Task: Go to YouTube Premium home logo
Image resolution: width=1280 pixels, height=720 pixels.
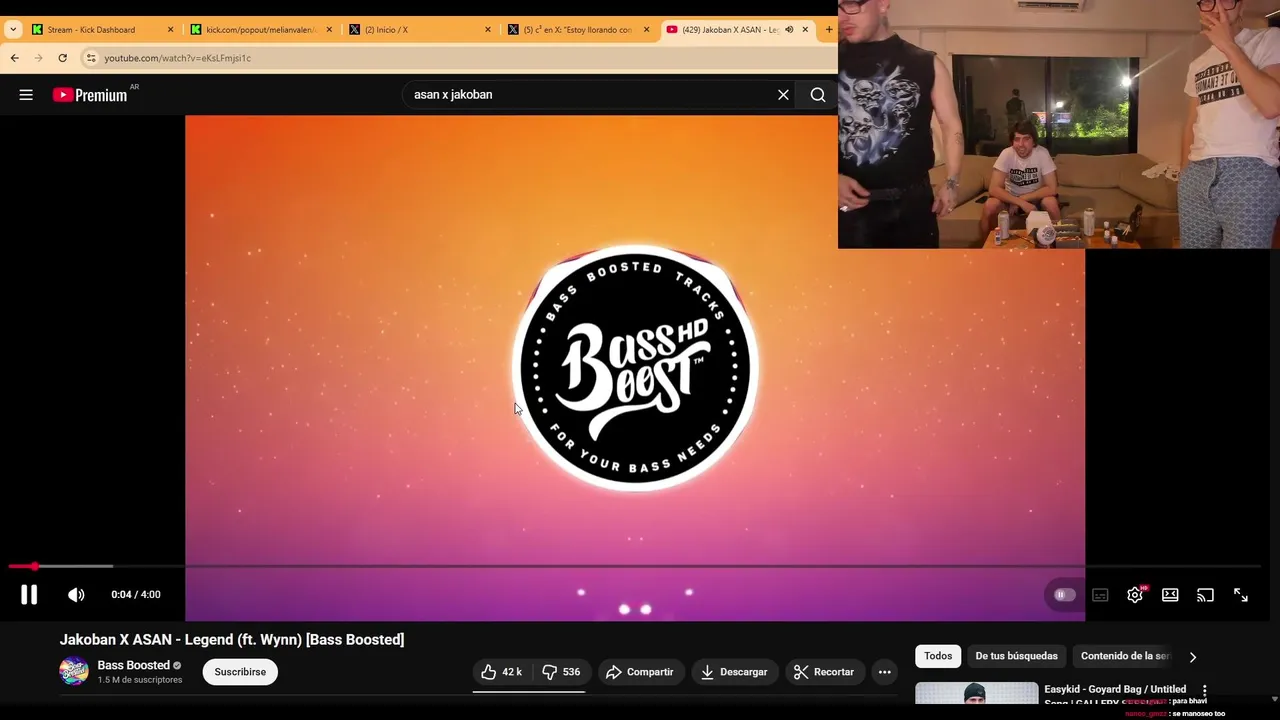Action: point(90,95)
